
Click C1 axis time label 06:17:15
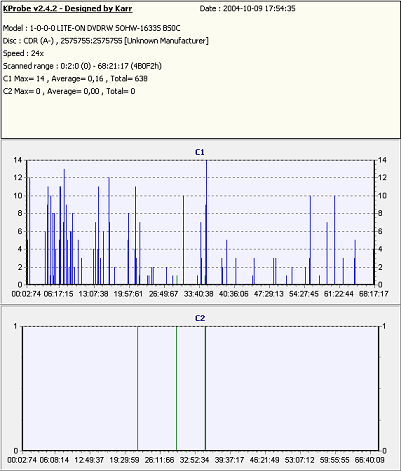58,294
